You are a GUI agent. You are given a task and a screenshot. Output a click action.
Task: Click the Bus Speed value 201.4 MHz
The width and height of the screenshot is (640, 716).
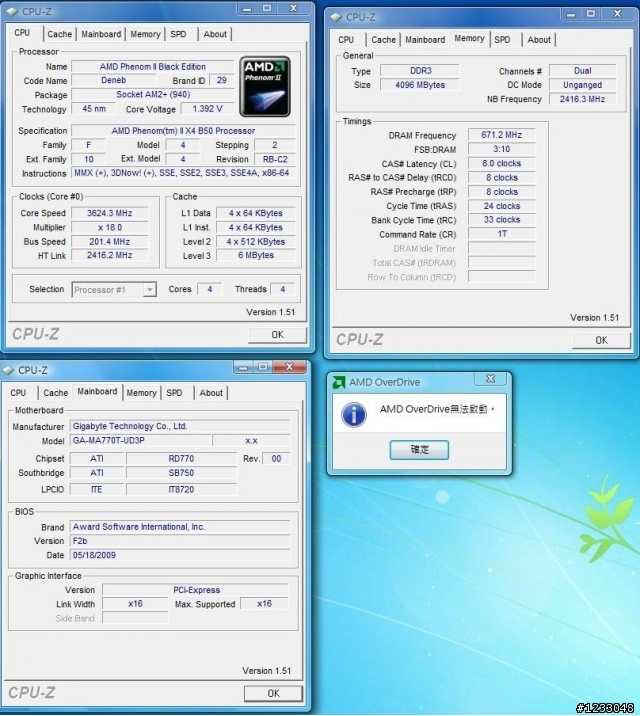[x=110, y=242]
